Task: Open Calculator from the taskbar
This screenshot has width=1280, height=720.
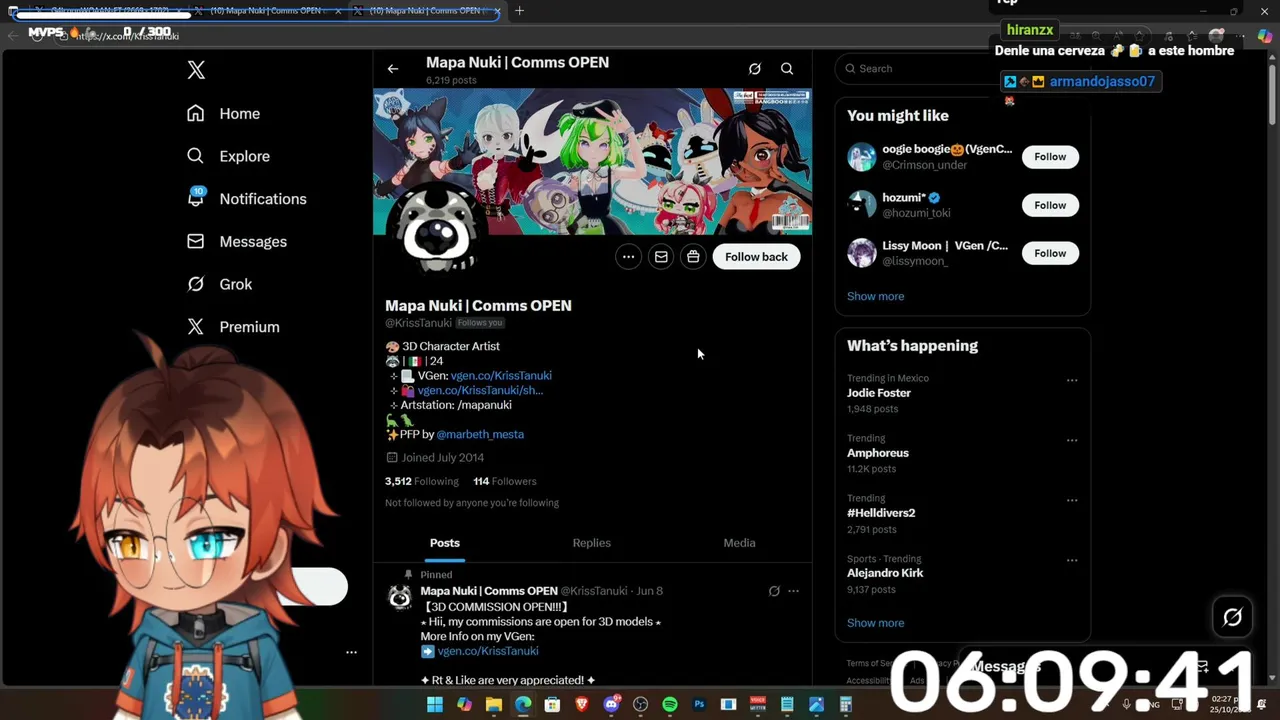Action: pos(846,705)
